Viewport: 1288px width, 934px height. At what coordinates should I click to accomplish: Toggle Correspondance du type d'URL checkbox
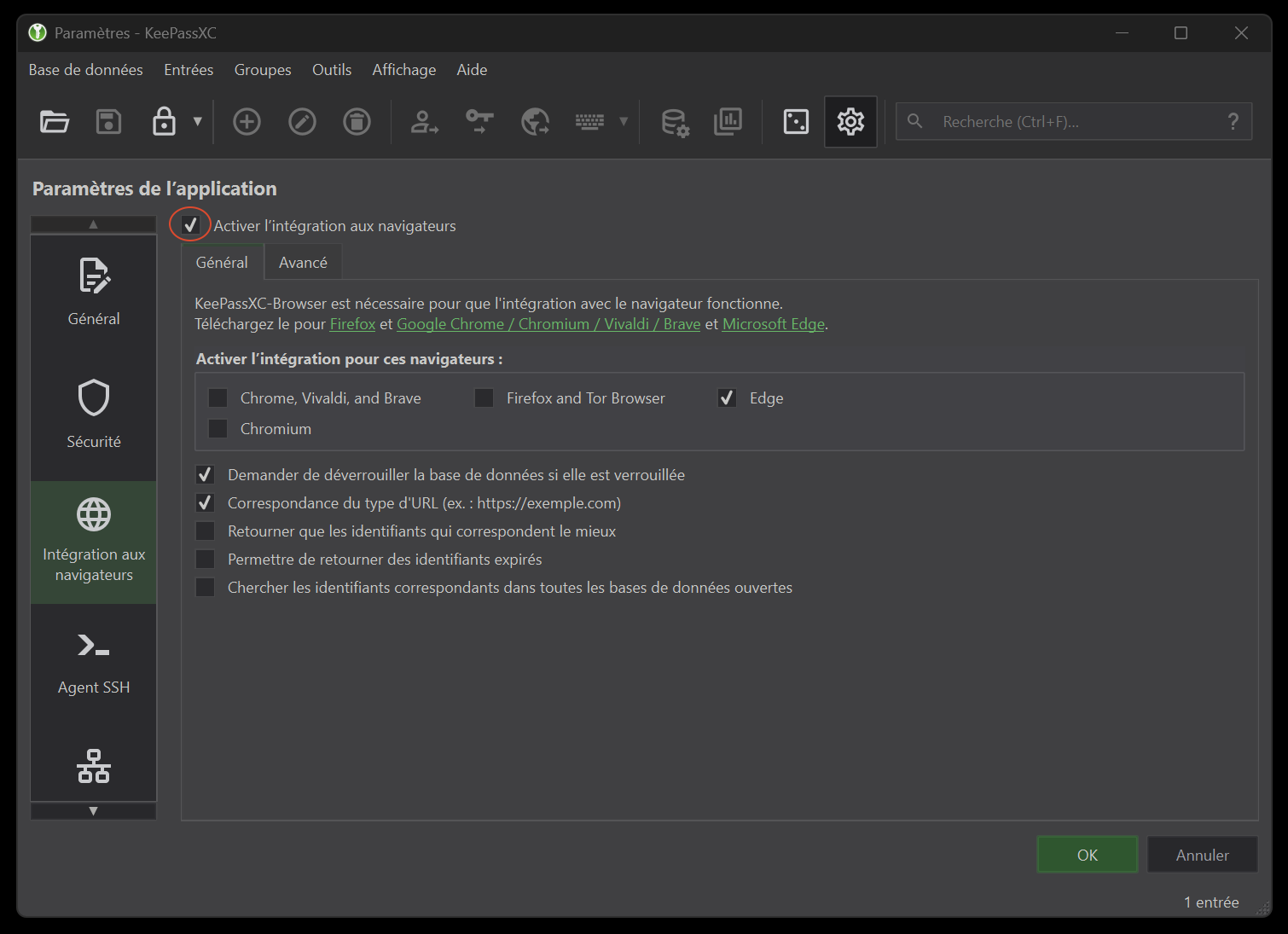pyautogui.click(x=205, y=503)
